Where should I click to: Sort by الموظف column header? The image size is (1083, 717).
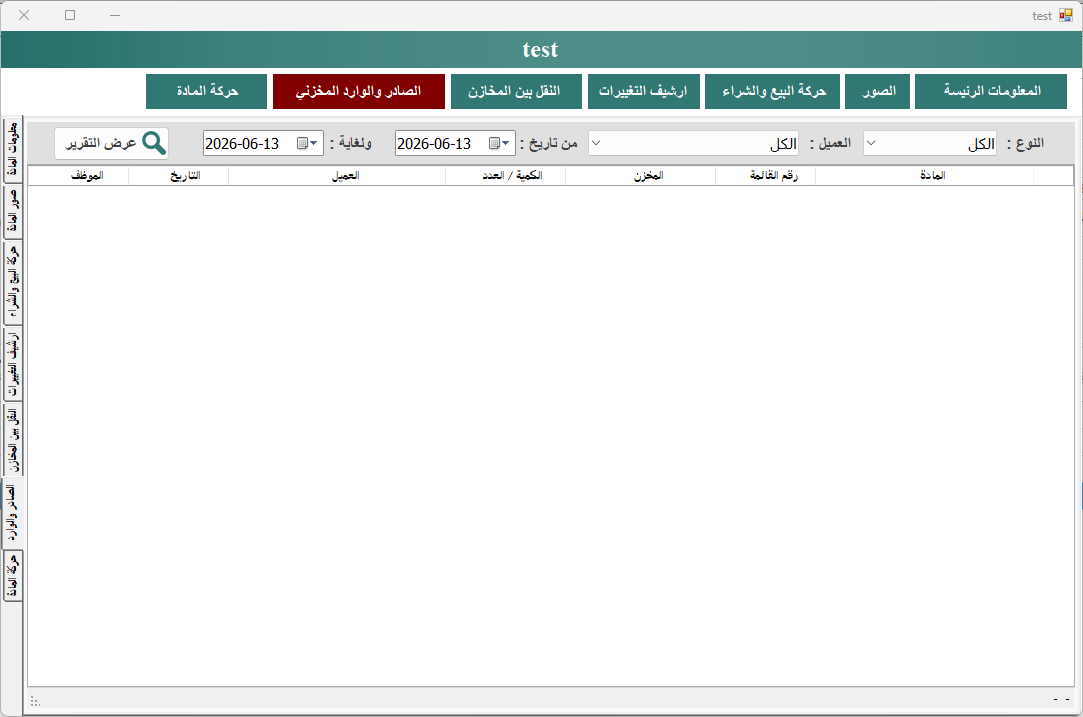(x=78, y=175)
